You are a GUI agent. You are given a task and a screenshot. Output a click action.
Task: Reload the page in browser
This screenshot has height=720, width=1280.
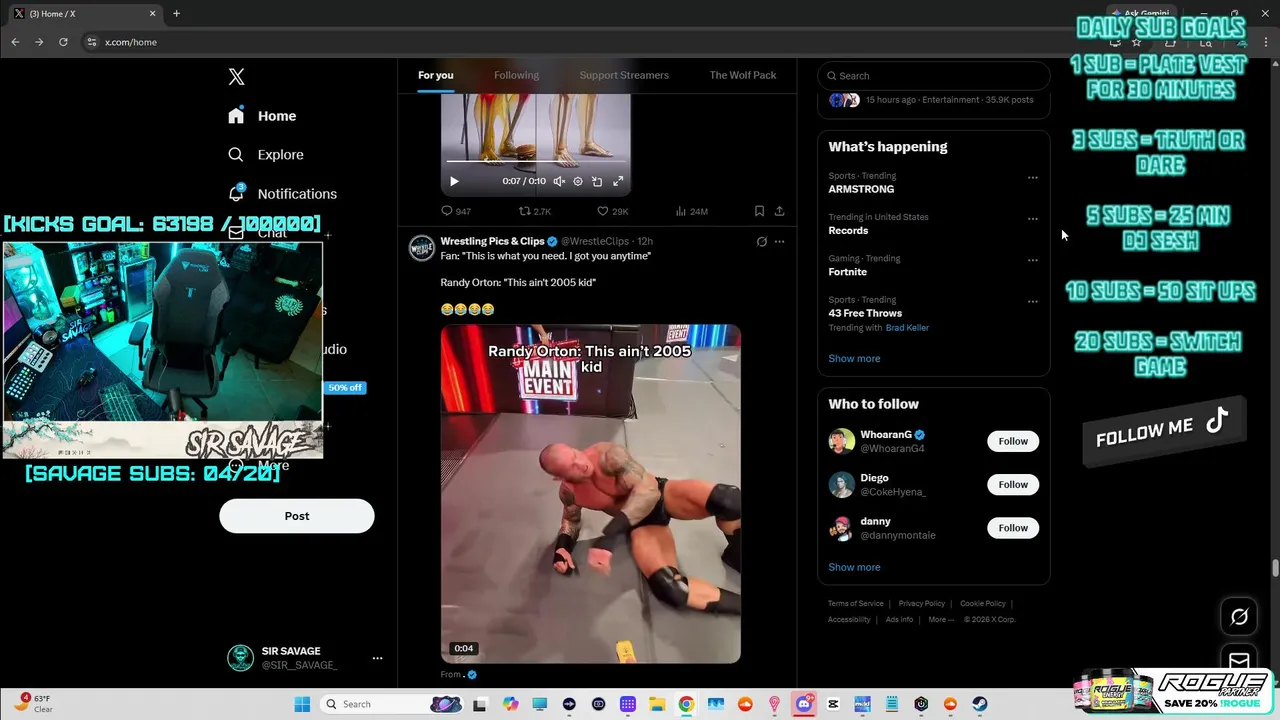pos(63,42)
